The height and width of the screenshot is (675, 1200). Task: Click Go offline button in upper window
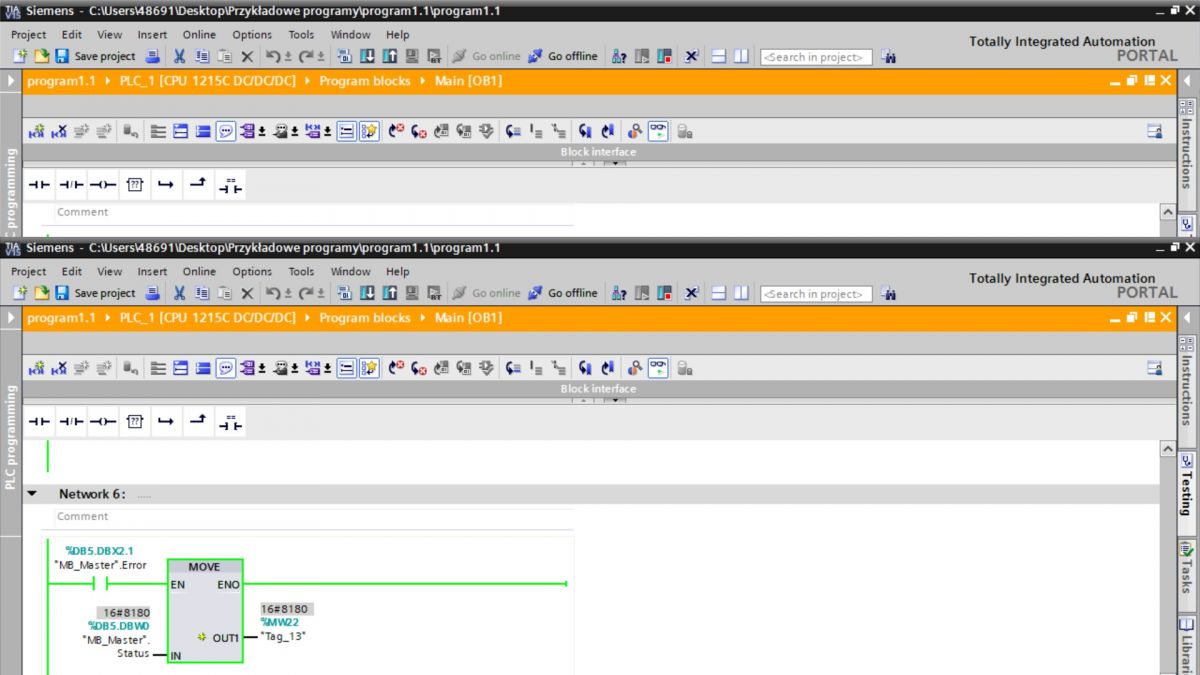point(563,56)
